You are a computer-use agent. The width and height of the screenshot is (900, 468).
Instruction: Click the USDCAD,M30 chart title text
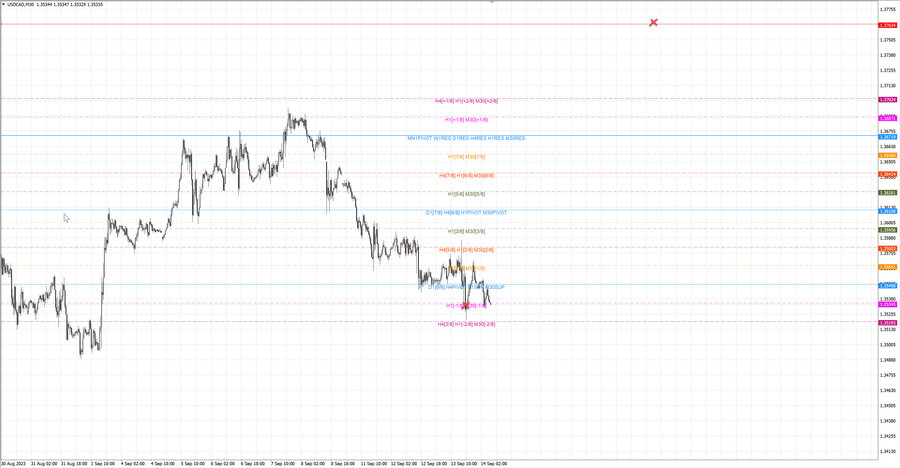pos(20,4)
